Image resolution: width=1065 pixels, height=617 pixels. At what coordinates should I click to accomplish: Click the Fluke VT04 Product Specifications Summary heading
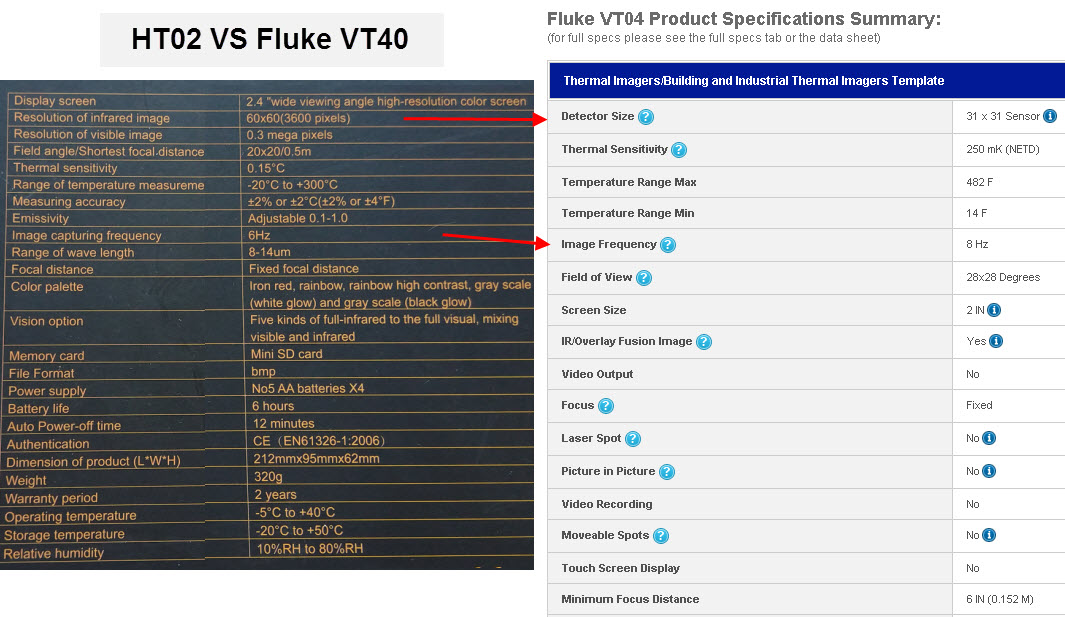tap(744, 19)
